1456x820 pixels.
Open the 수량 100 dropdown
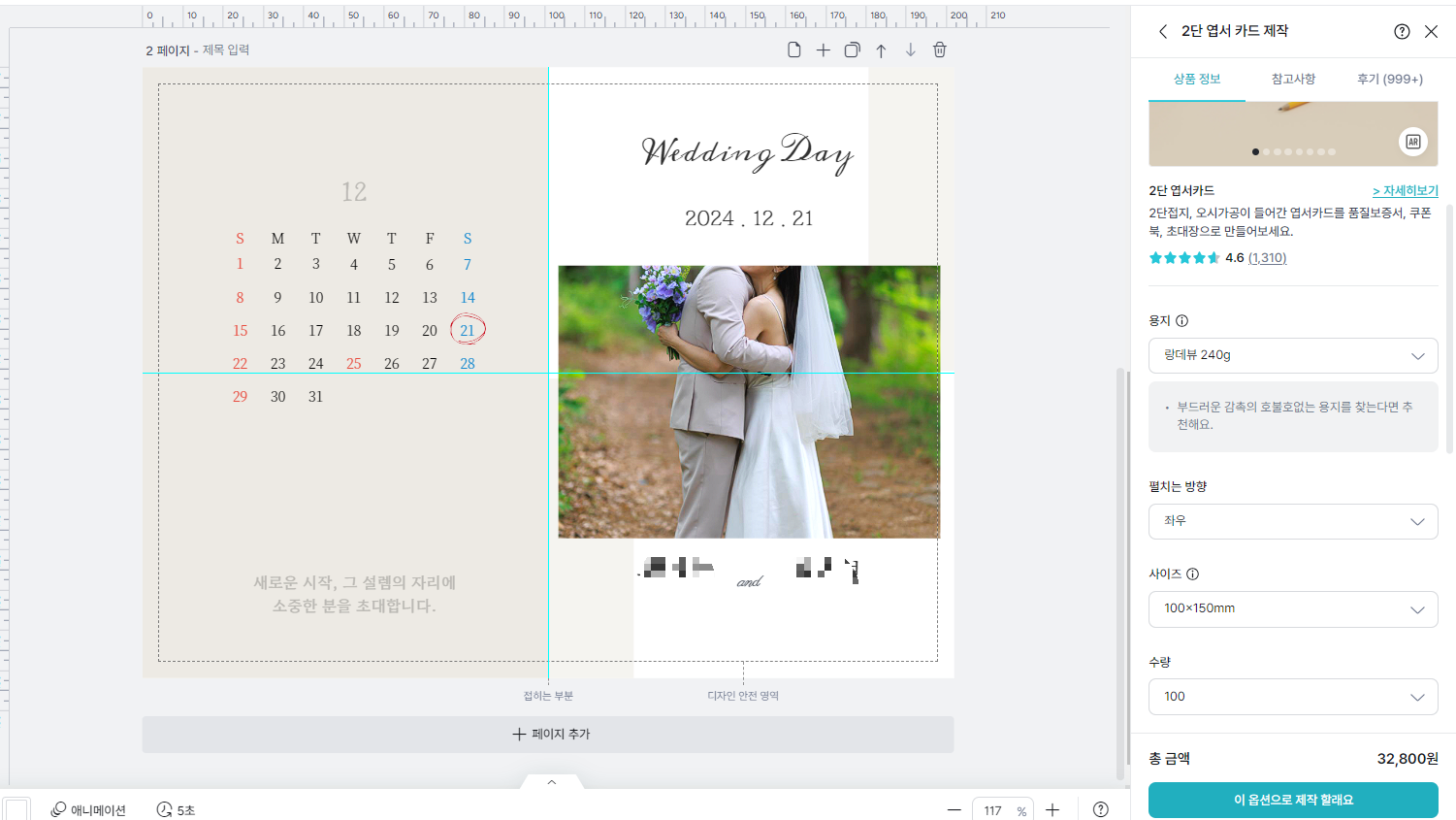click(x=1293, y=697)
